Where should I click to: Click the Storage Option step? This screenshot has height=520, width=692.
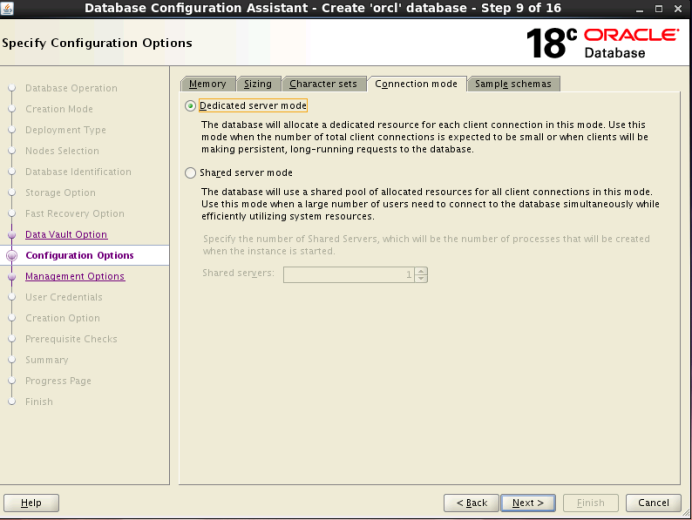tap(60, 193)
